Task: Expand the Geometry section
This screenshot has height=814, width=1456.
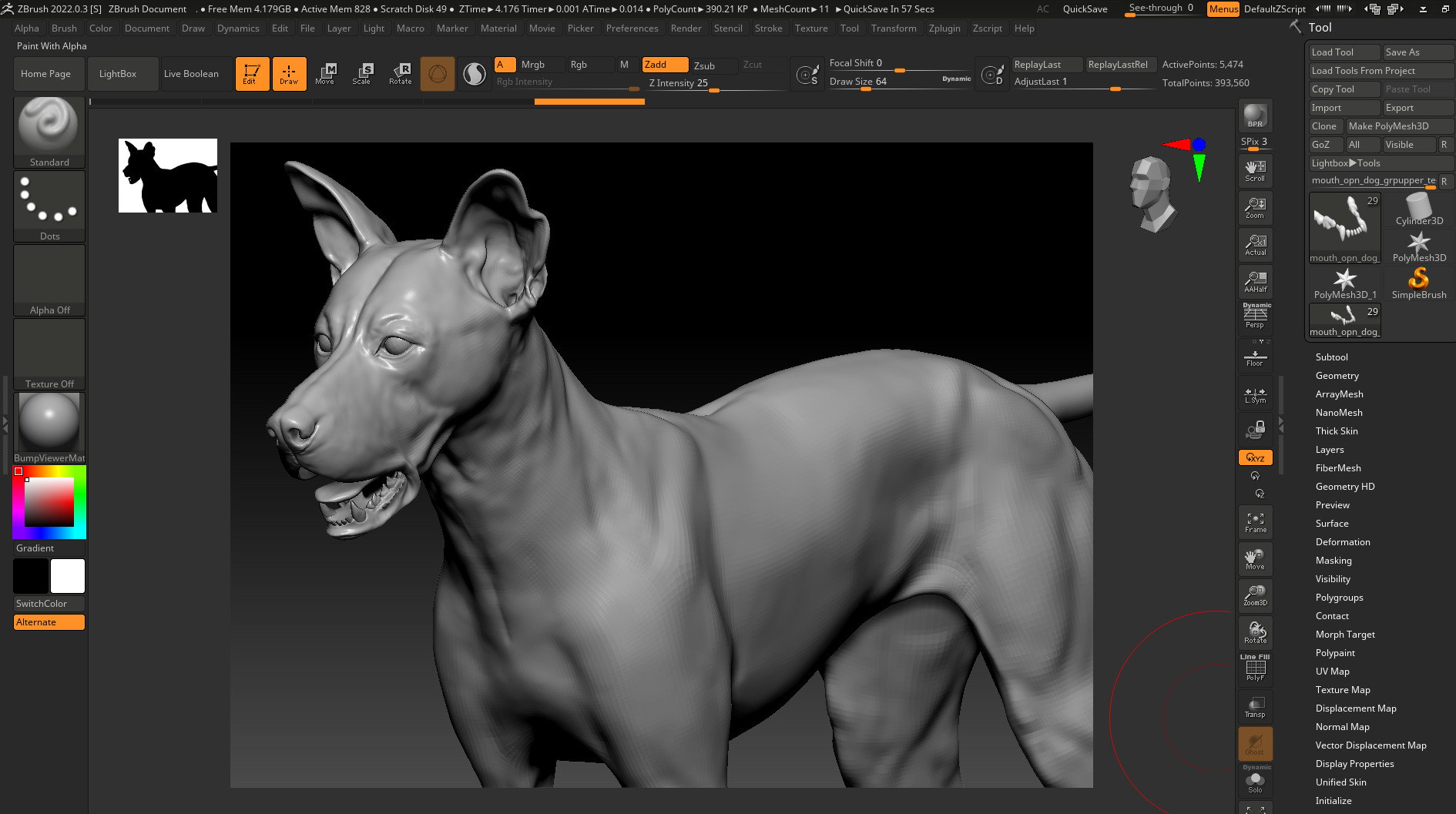Action: tap(1337, 376)
